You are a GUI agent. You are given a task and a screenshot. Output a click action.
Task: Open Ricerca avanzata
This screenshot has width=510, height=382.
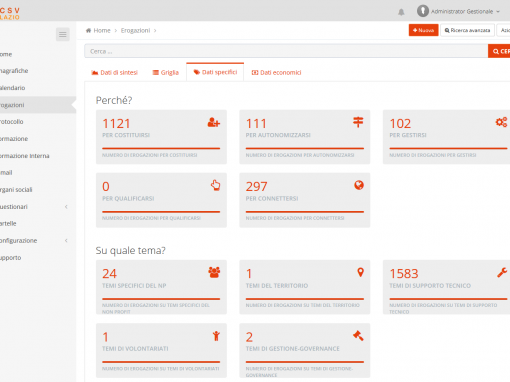click(x=467, y=30)
